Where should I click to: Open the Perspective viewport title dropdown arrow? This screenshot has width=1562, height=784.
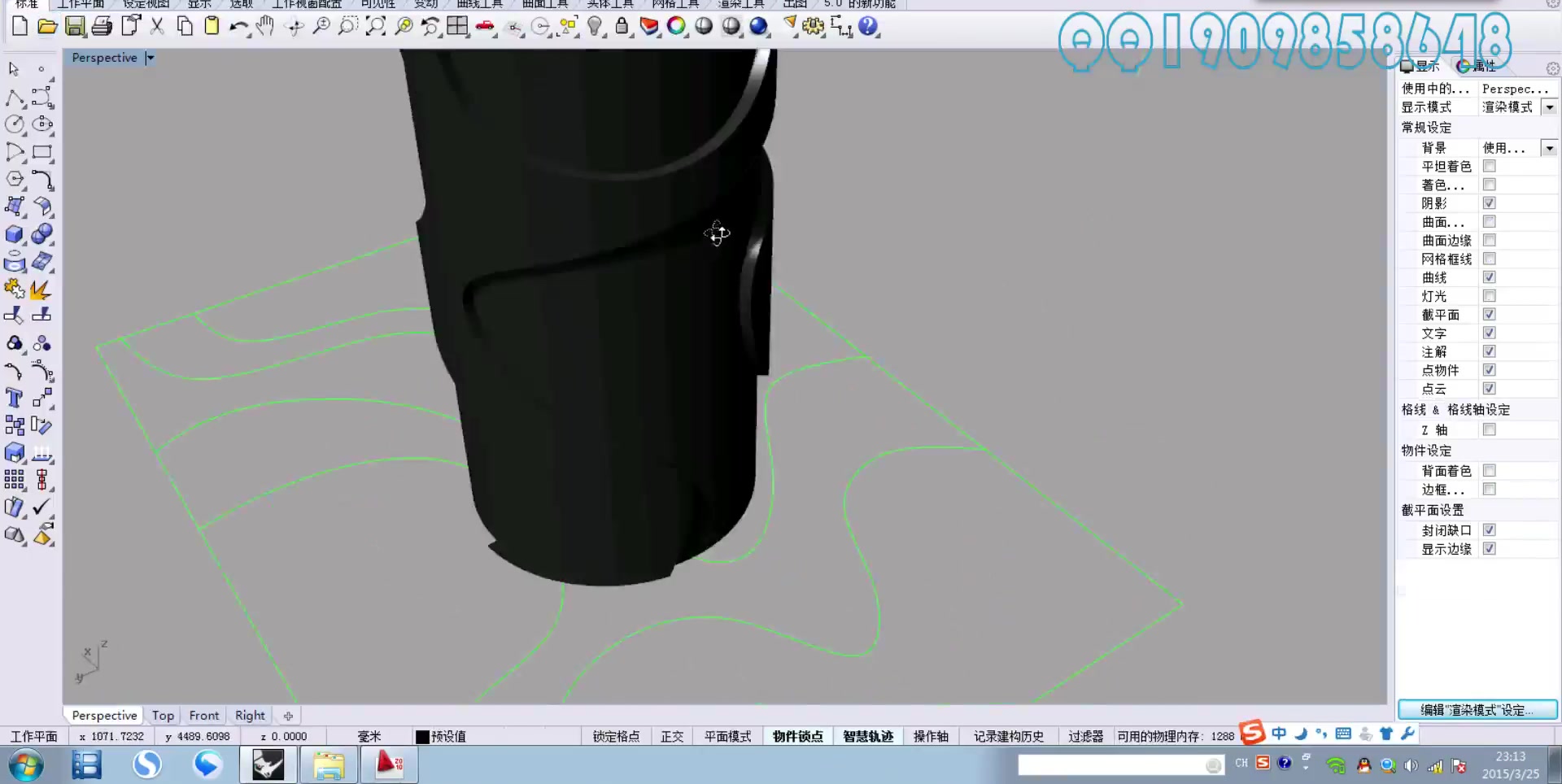pos(150,58)
